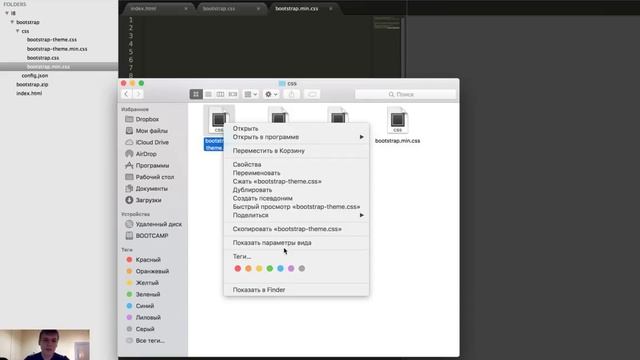Select the Оранжевый tag in sidebar
The image size is (640, 360).
tap(153, 271)
